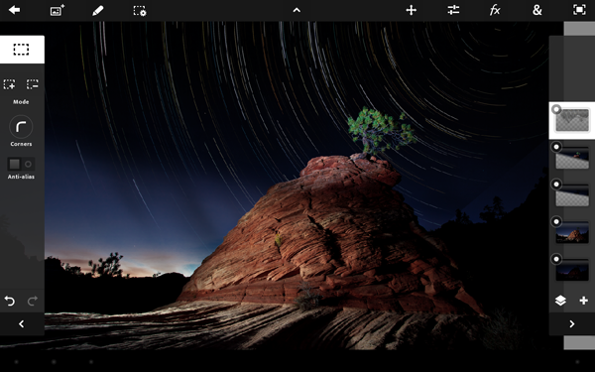
Task: Tap the plus transform icon in top bar
Action: pos(411,10)
